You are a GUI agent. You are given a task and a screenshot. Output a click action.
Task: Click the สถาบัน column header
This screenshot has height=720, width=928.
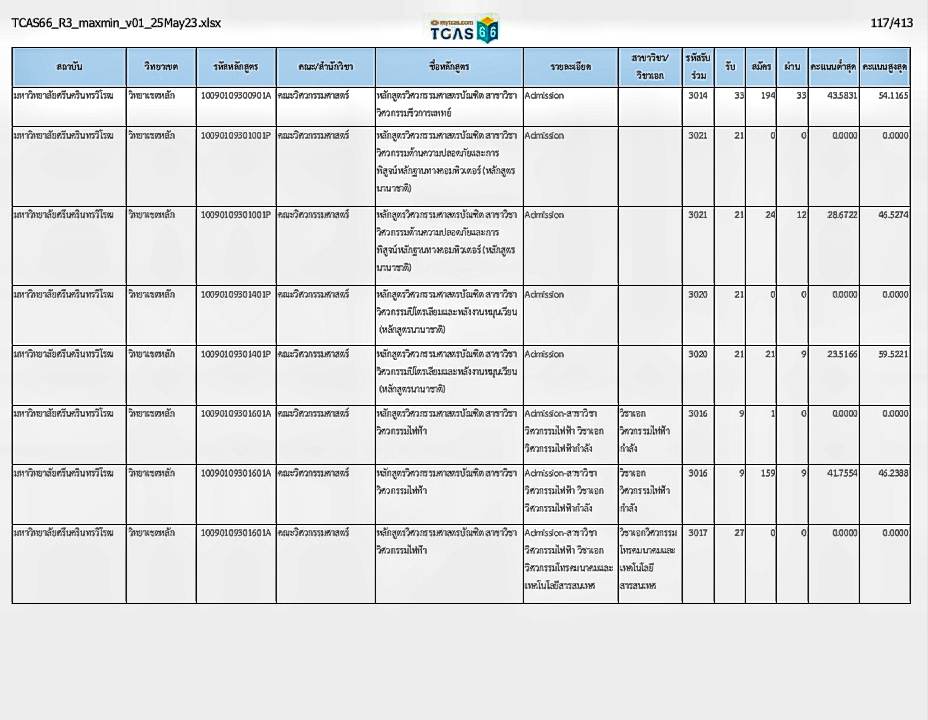click(x=69, y=67)
